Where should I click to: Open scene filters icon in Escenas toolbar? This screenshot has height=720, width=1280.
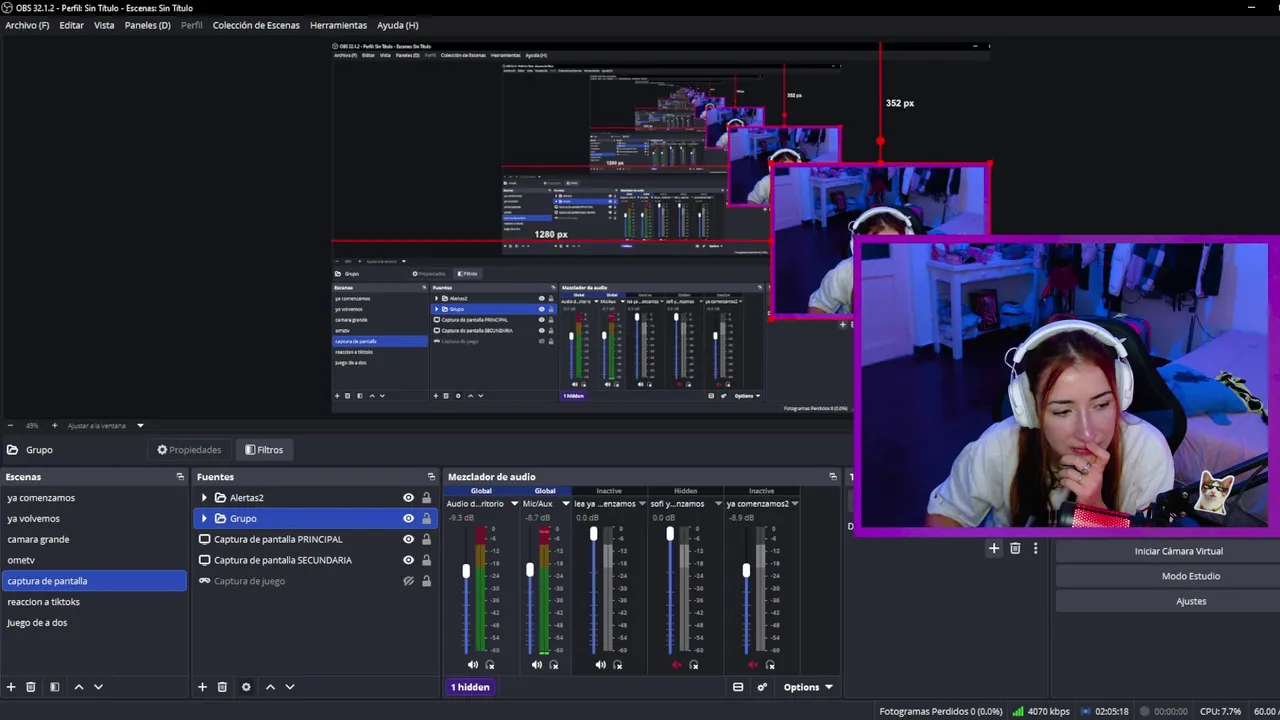pyautogui.click(x=54, y=687)
